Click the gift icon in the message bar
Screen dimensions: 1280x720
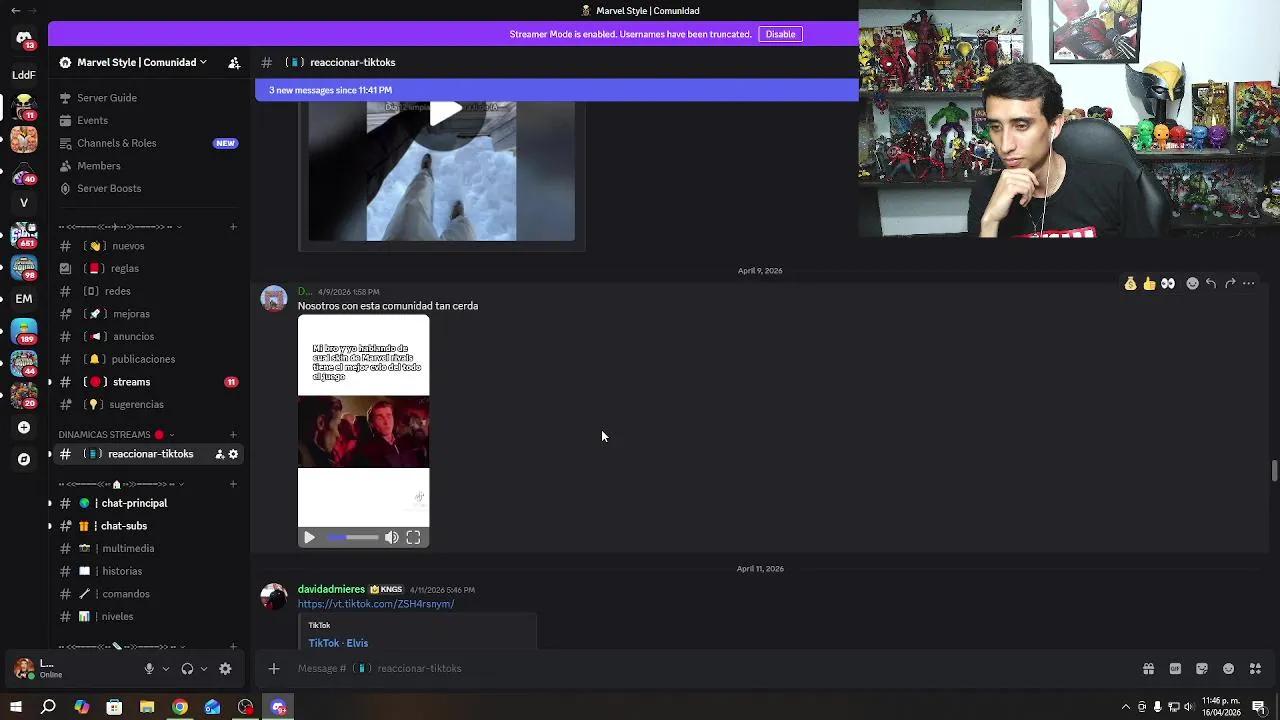point(1148,668)
